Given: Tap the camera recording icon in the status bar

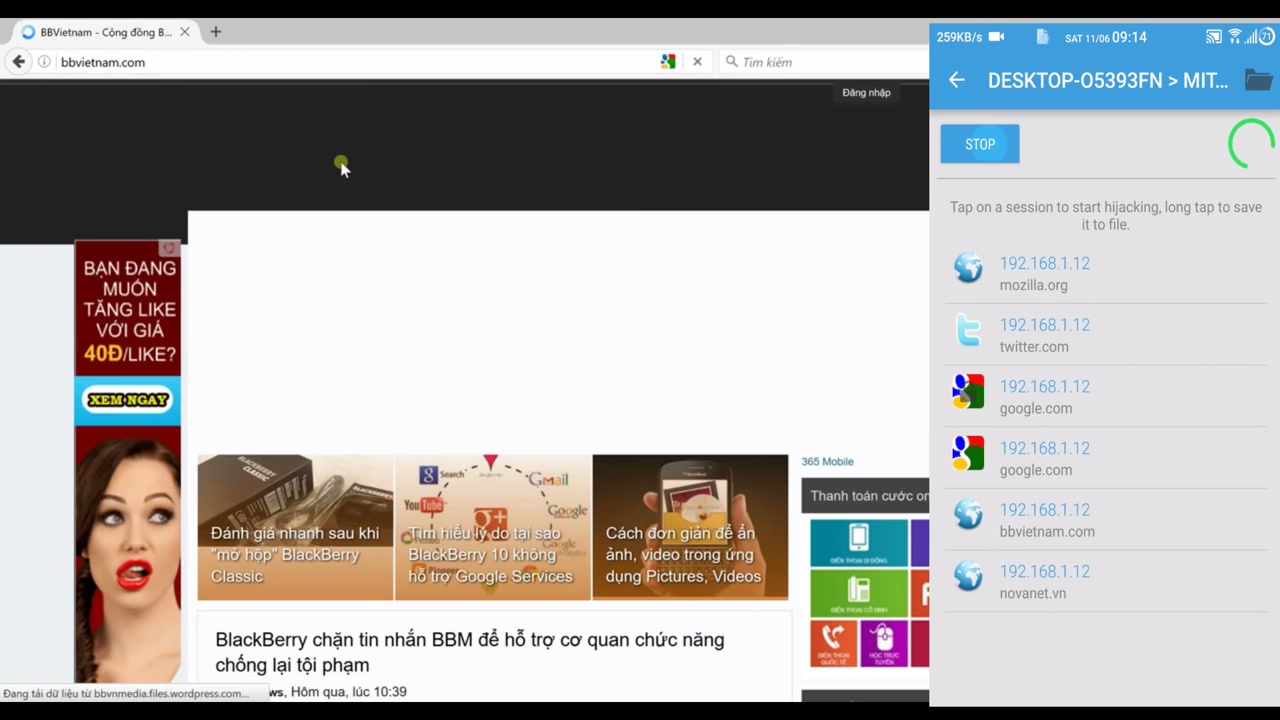Looking at the screenshot, I should 996,37.
